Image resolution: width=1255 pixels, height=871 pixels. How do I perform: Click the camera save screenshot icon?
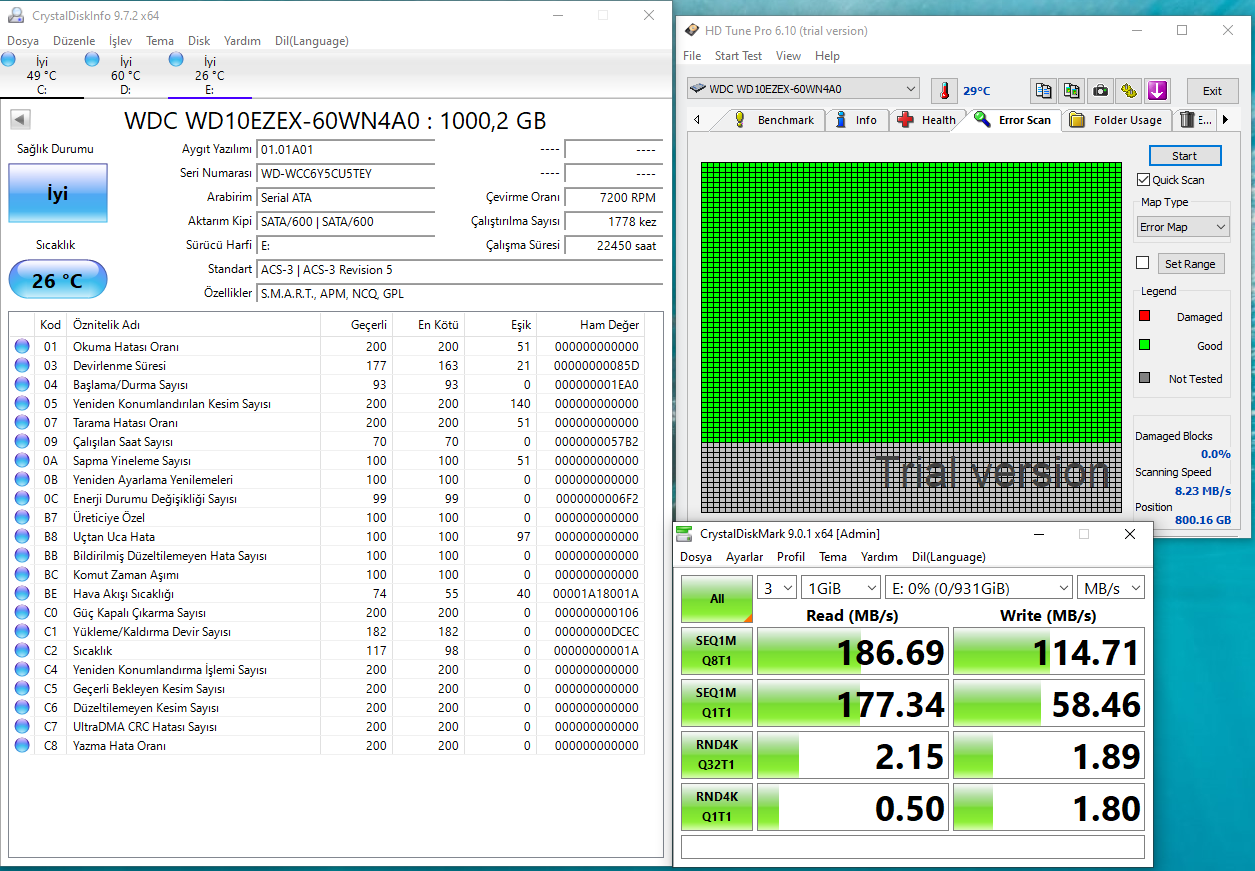(1100, 90)
